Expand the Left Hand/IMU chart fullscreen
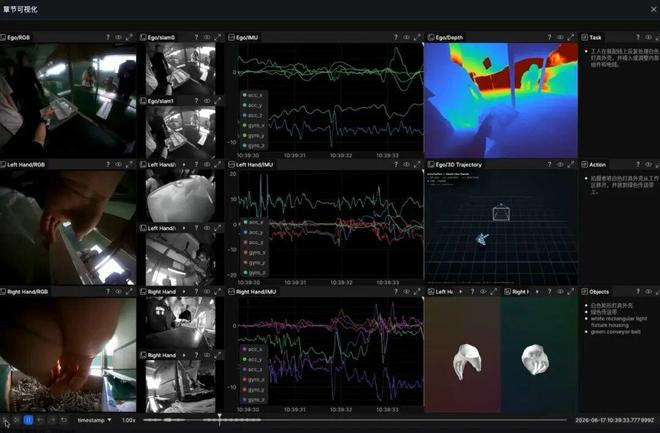The width and height of the screenshot is (660, 433). [x=417, y=165]
